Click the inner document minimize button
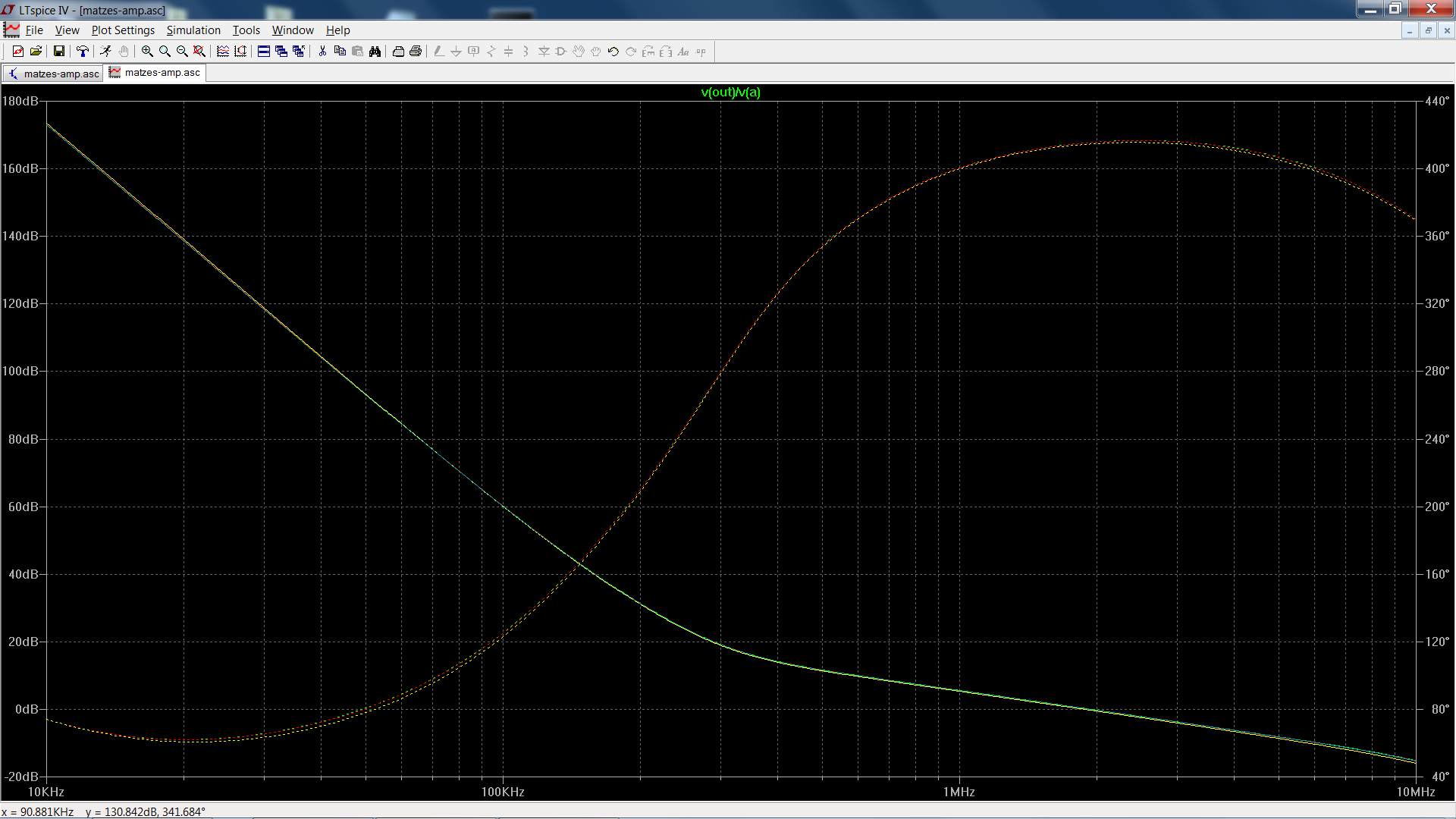 point(1410,30)
